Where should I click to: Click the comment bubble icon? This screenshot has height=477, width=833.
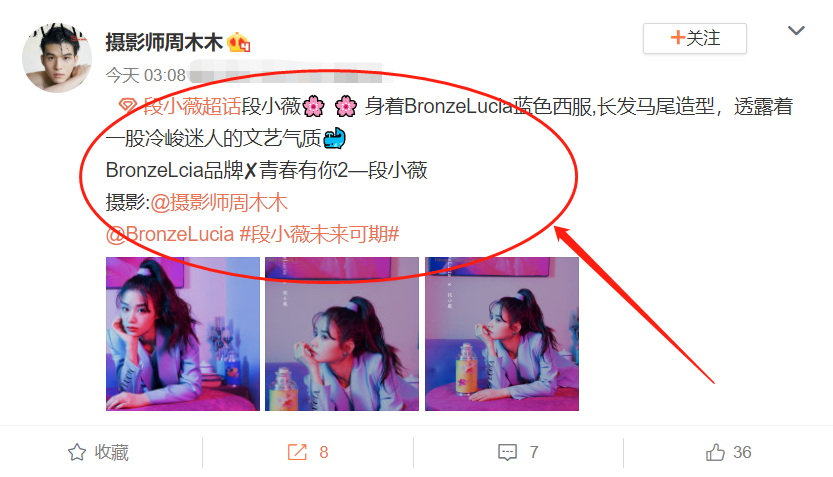507,452
